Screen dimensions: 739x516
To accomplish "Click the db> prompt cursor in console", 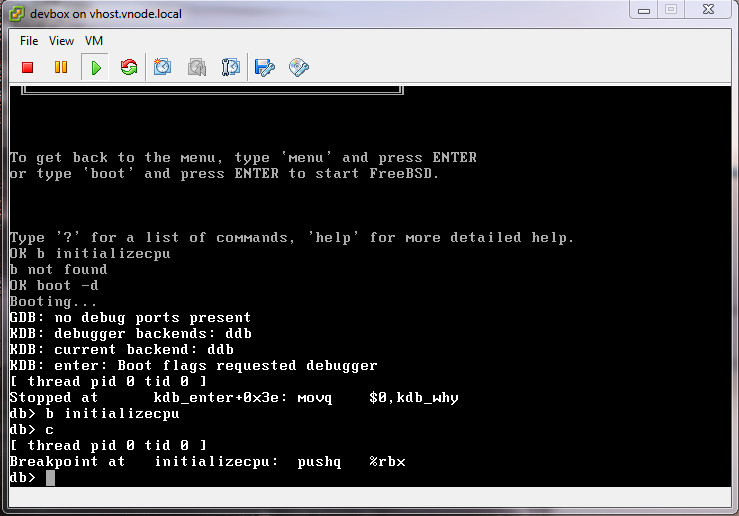I will (x=50, y=478).
